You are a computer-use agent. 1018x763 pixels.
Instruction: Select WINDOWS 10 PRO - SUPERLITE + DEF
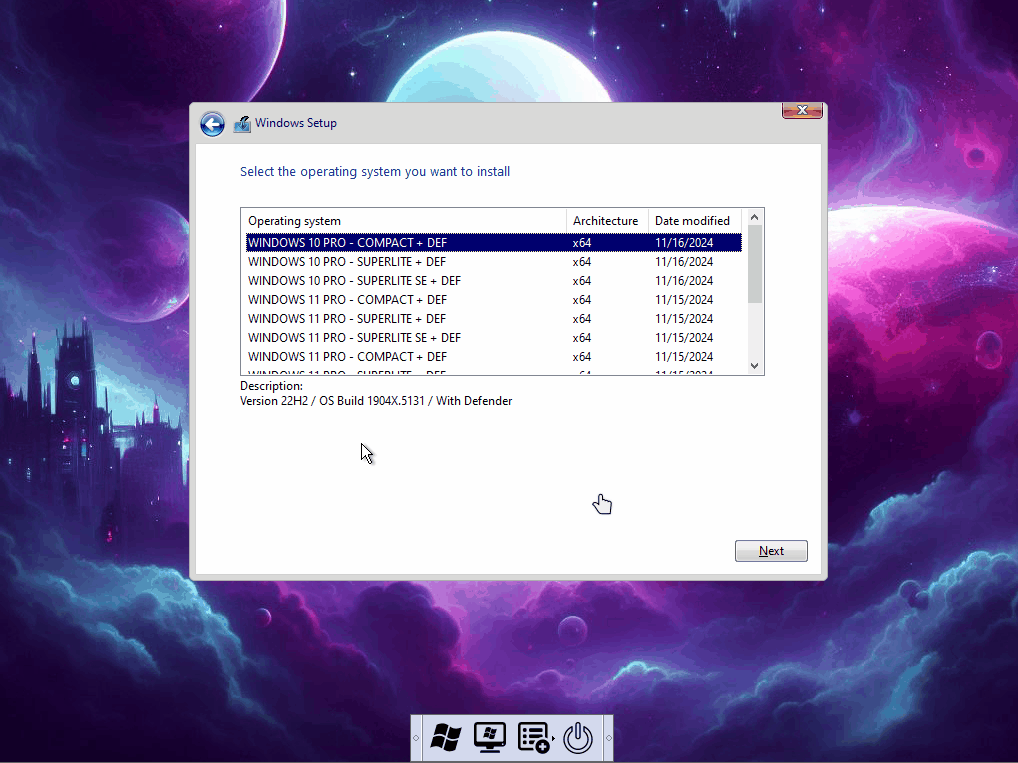click(x=347, y=261)
